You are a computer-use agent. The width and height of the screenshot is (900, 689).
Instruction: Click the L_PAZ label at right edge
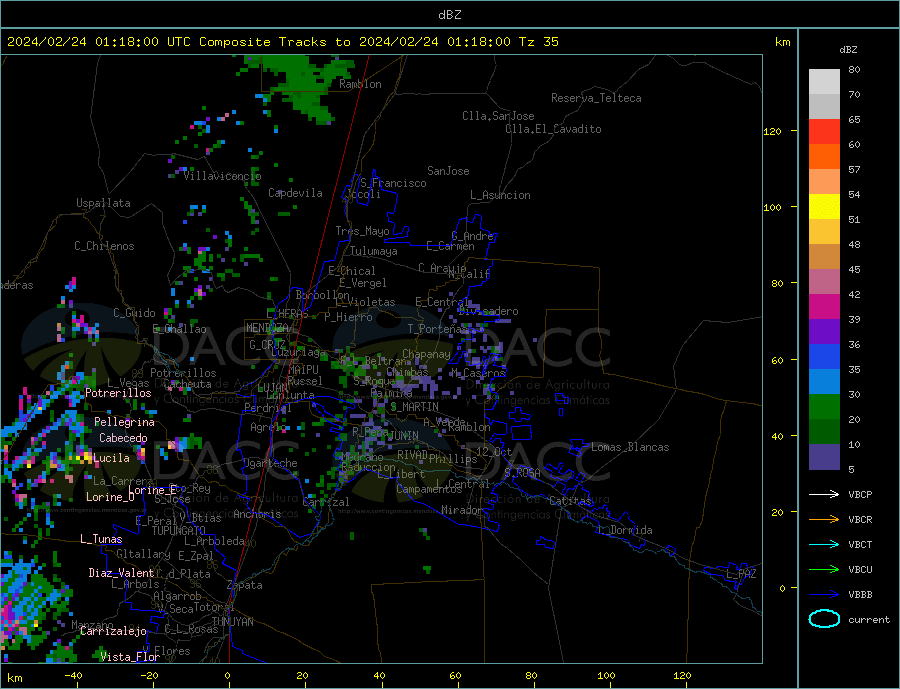point(741,574)
